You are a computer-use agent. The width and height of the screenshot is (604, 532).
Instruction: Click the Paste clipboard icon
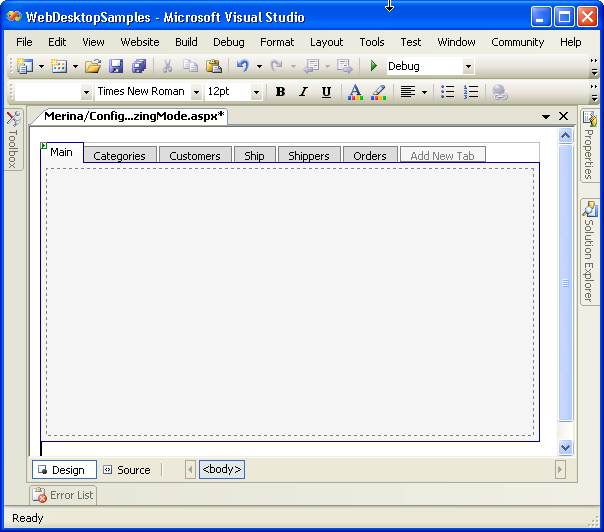point(213,66)
